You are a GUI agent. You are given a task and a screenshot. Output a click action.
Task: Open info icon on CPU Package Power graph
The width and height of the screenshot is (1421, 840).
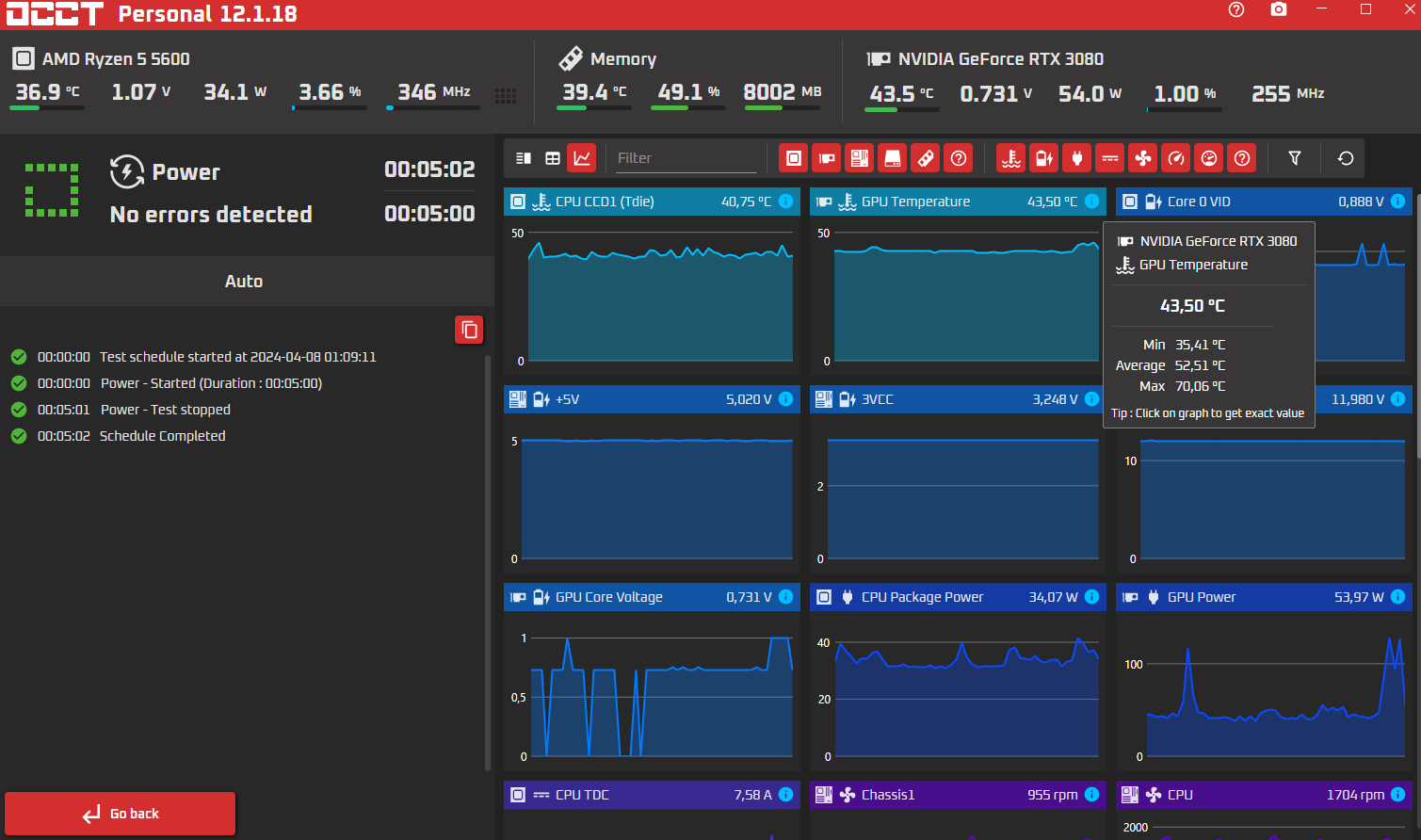tap(1091, 597)
